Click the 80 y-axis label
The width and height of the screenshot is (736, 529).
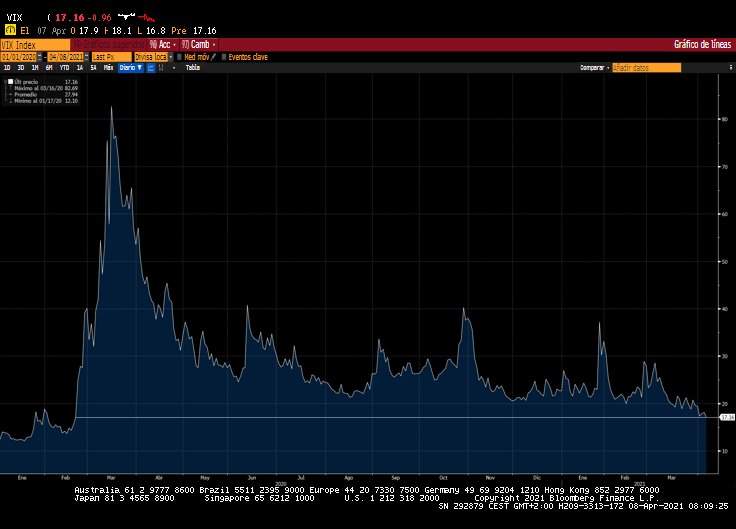tap(725, 119)
